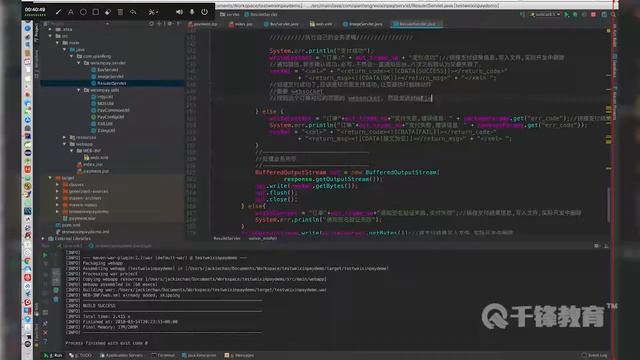Expand the resources folder arrow
Screen dimensions: 640x360
click(64, 137)
